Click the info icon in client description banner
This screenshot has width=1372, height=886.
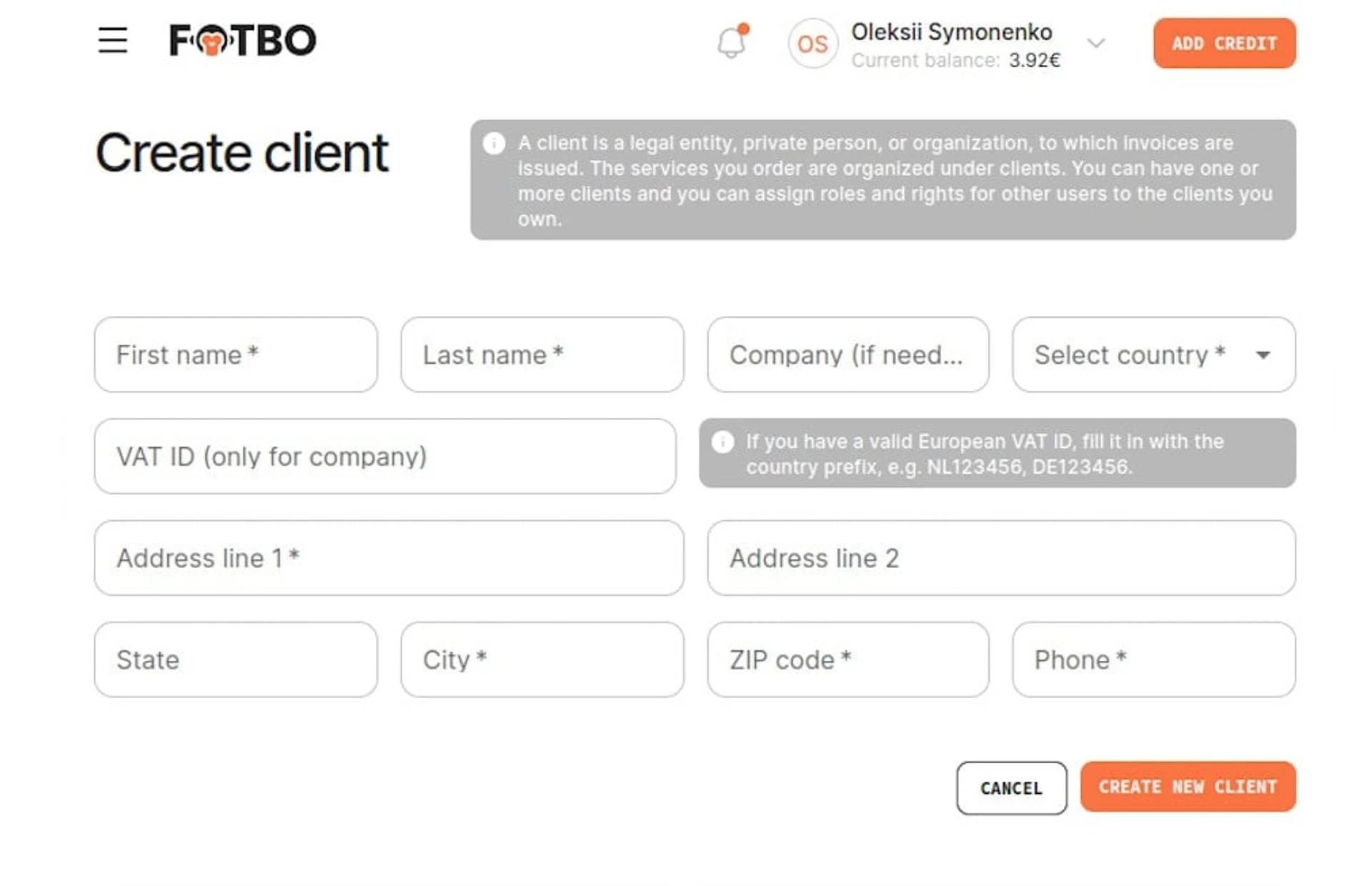pyautogui.click(x=494, y=144)
